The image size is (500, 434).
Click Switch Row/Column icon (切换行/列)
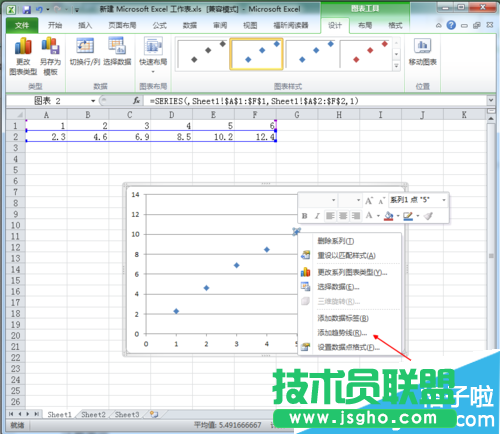tap(85, 52)
